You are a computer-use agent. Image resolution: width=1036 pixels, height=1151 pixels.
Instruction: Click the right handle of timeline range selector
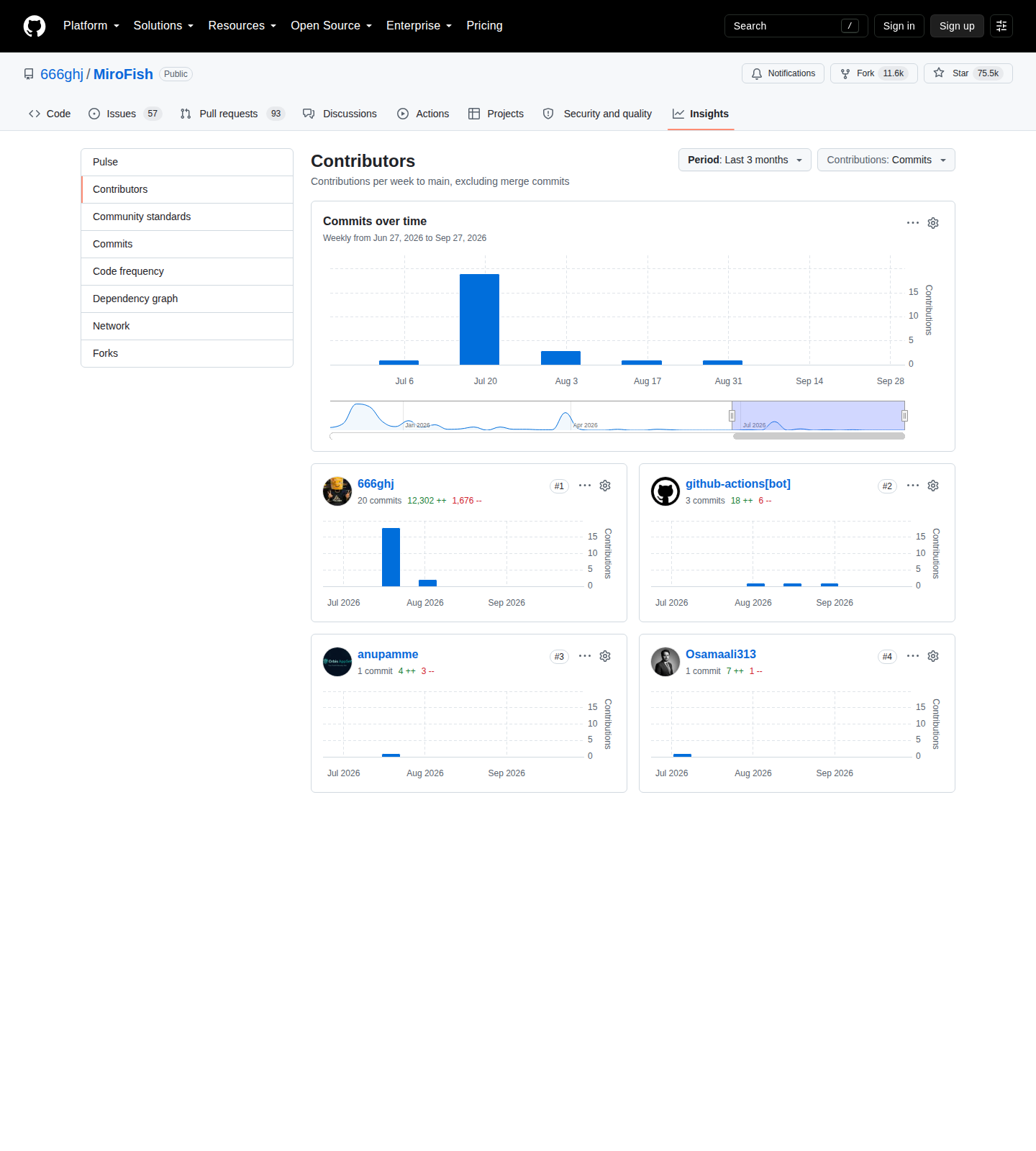904,416
